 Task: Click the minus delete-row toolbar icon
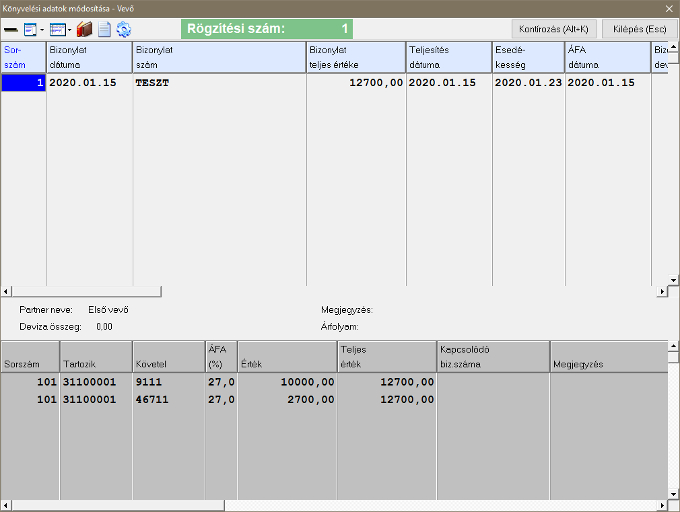point(11,30)
